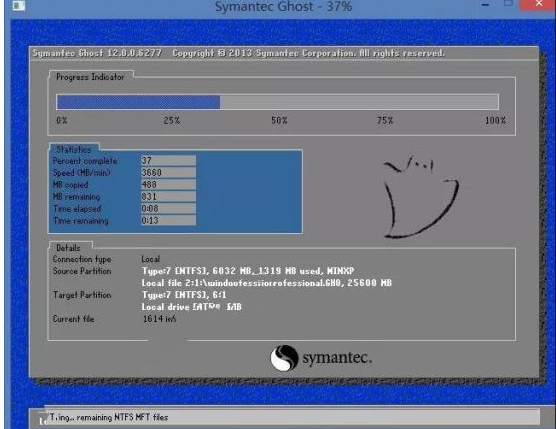Viewport: 556px width, 429px height.
Task: Click the '0%' progress scale mark
Action: point(62,121)
